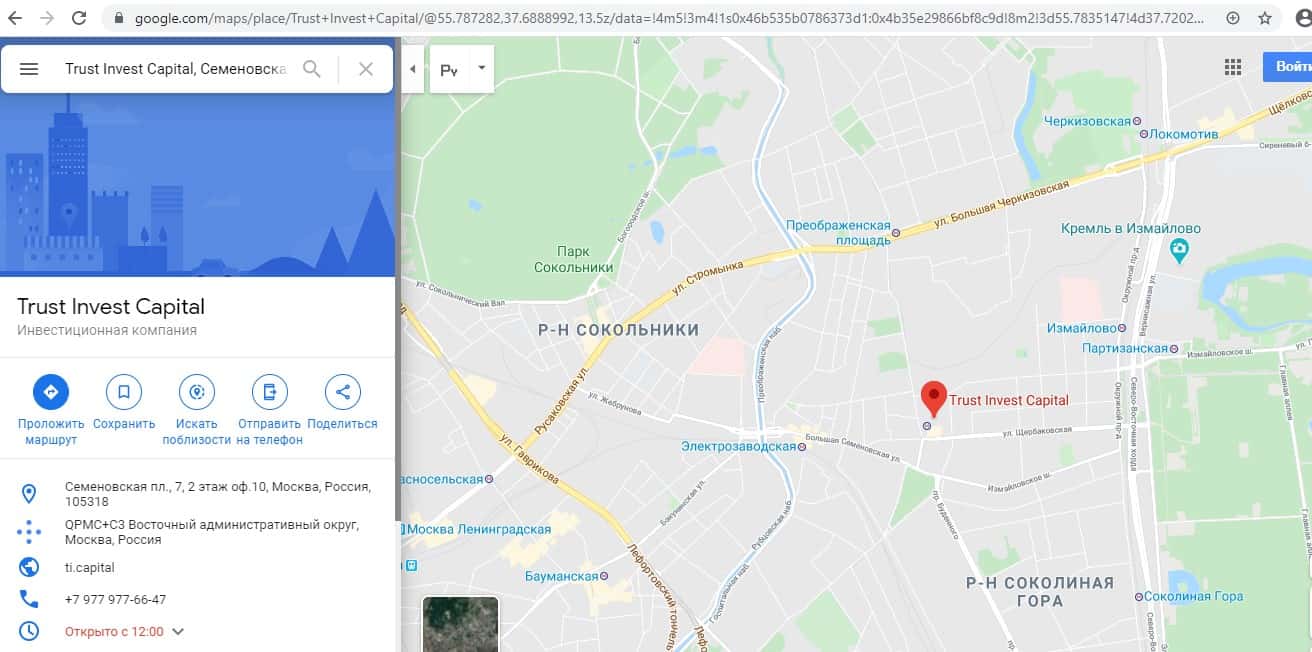Viewport: 1312px width, 652px height.
Task: Click the Кремль в Измайлово map marker
Action: tap(1179, 249)
